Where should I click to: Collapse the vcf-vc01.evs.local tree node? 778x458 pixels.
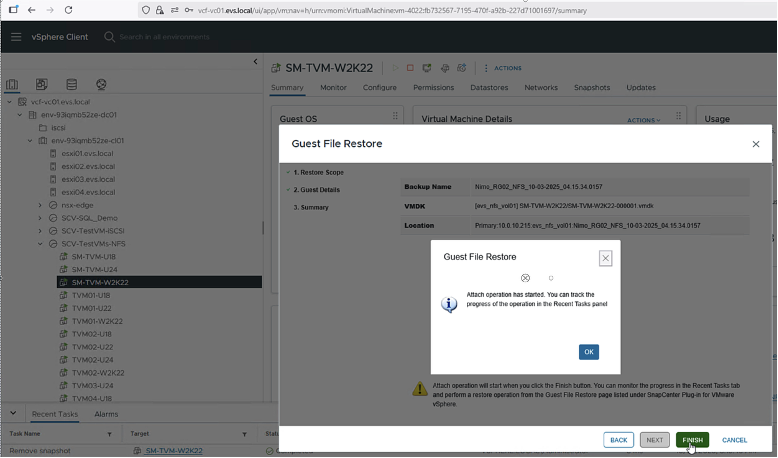click(x=9, y=102)
